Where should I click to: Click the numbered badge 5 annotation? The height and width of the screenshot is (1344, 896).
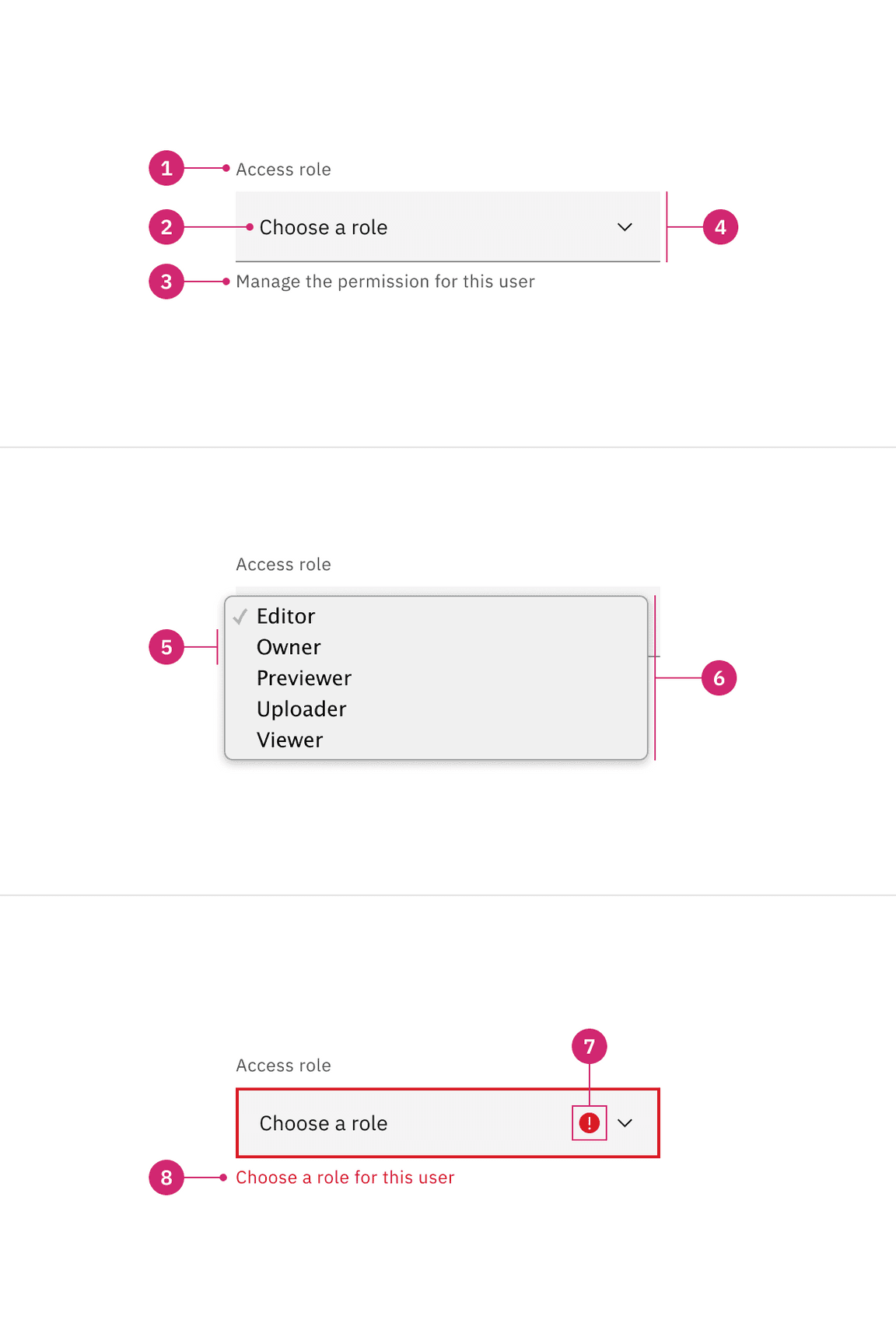(x=166, y=647)
